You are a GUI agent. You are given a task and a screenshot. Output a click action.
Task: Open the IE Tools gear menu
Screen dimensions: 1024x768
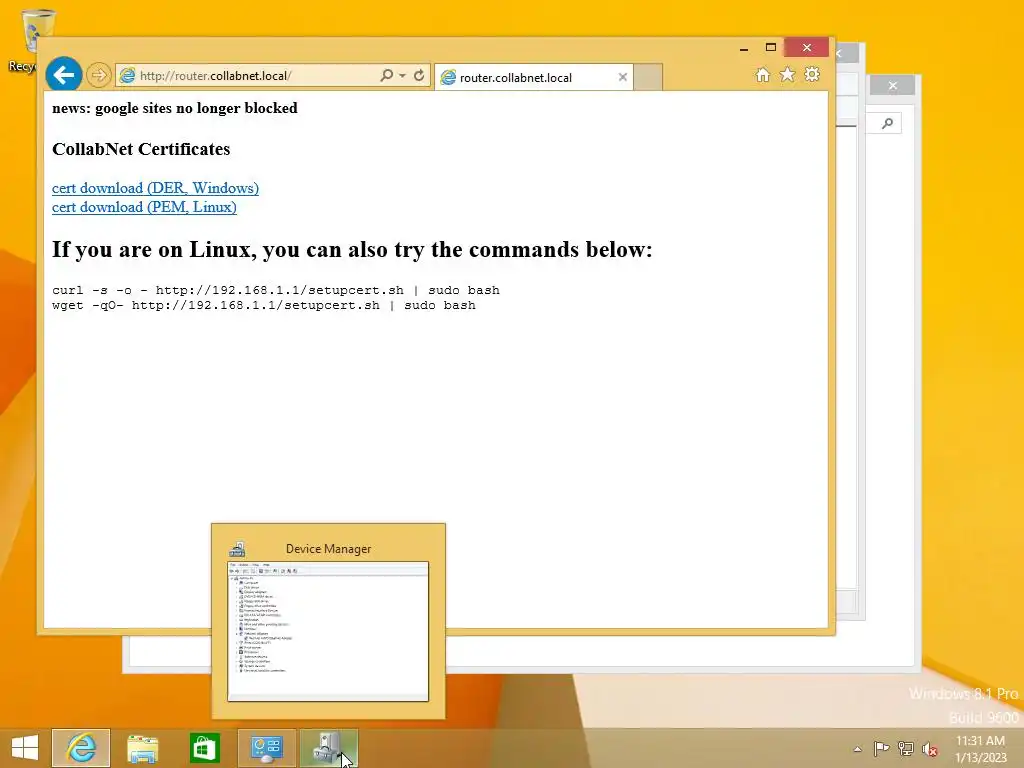coord(812,74)
